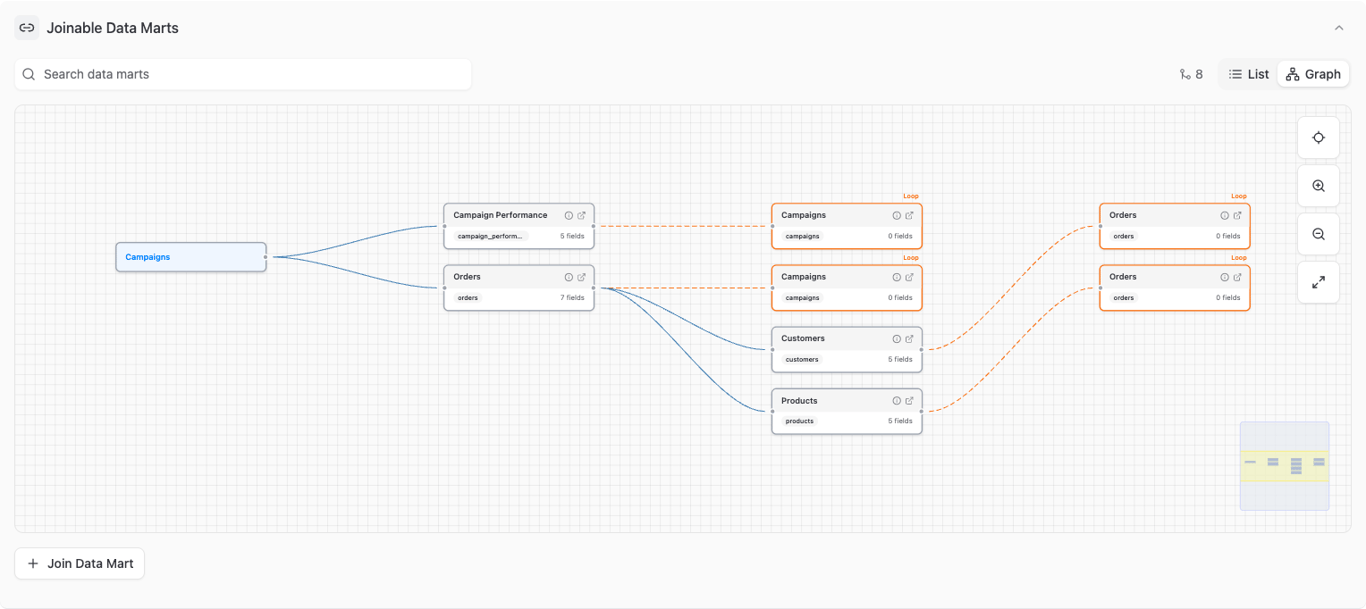
Task: Info icon on Campaigns loop node joined to Campaign Performance
Action: (x=897, y=215)
